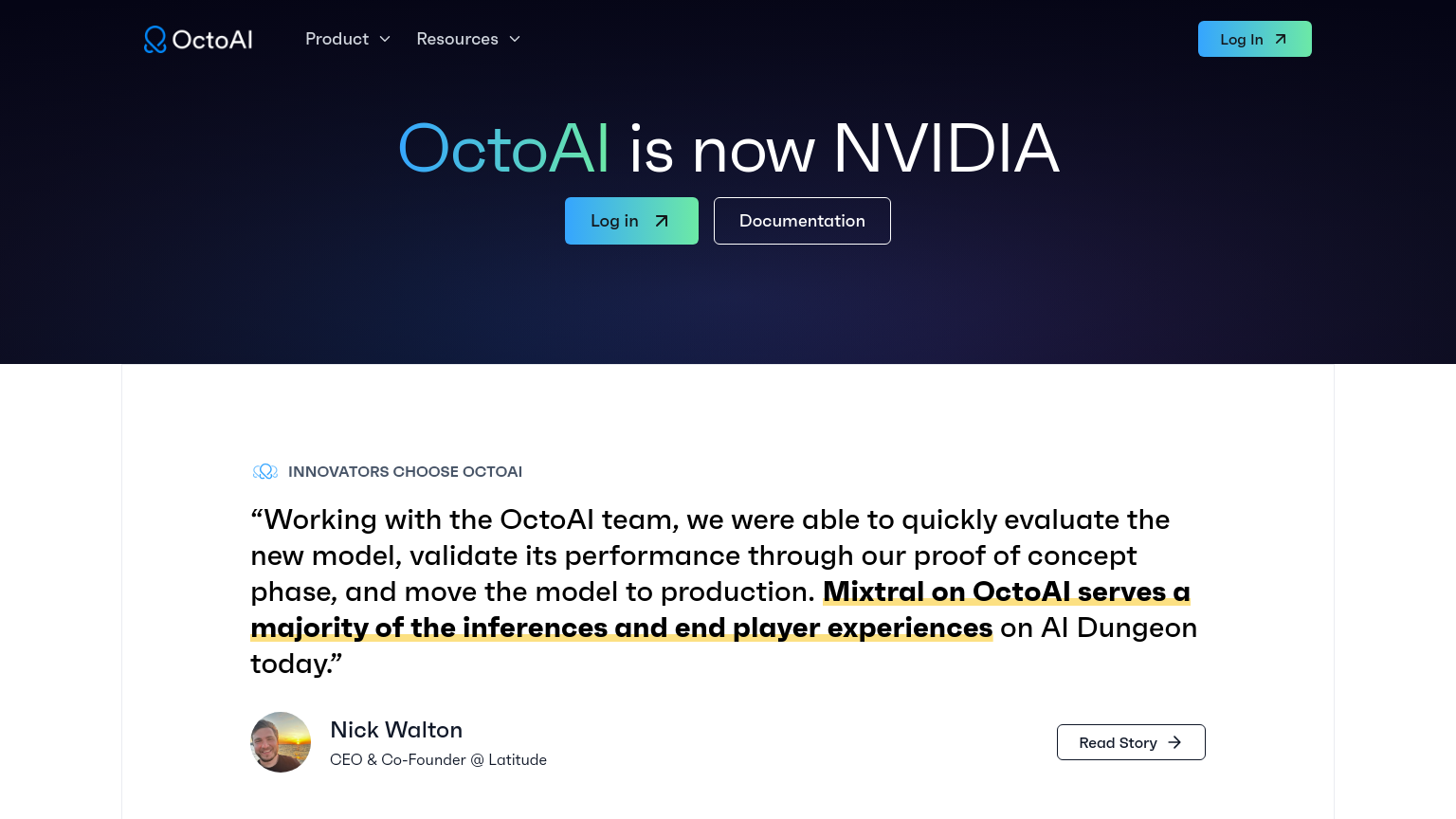Image resolution: width=1456 pixels, height=819 pixels.
Task: Click Nick Walton's profile photo
Action: [x=281, y=742]
